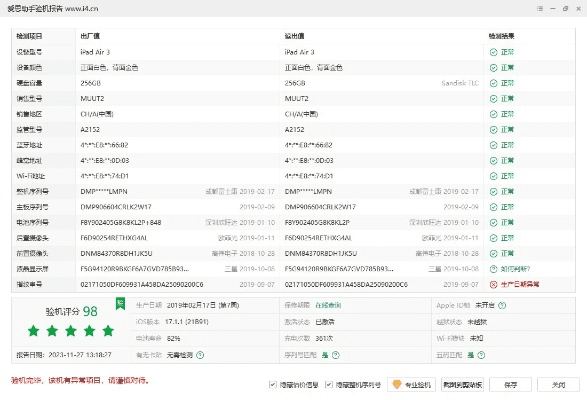587x400 pixels.
Task: Click iPad Air 3 in the 验出值 column
Action: coord(299,52)
